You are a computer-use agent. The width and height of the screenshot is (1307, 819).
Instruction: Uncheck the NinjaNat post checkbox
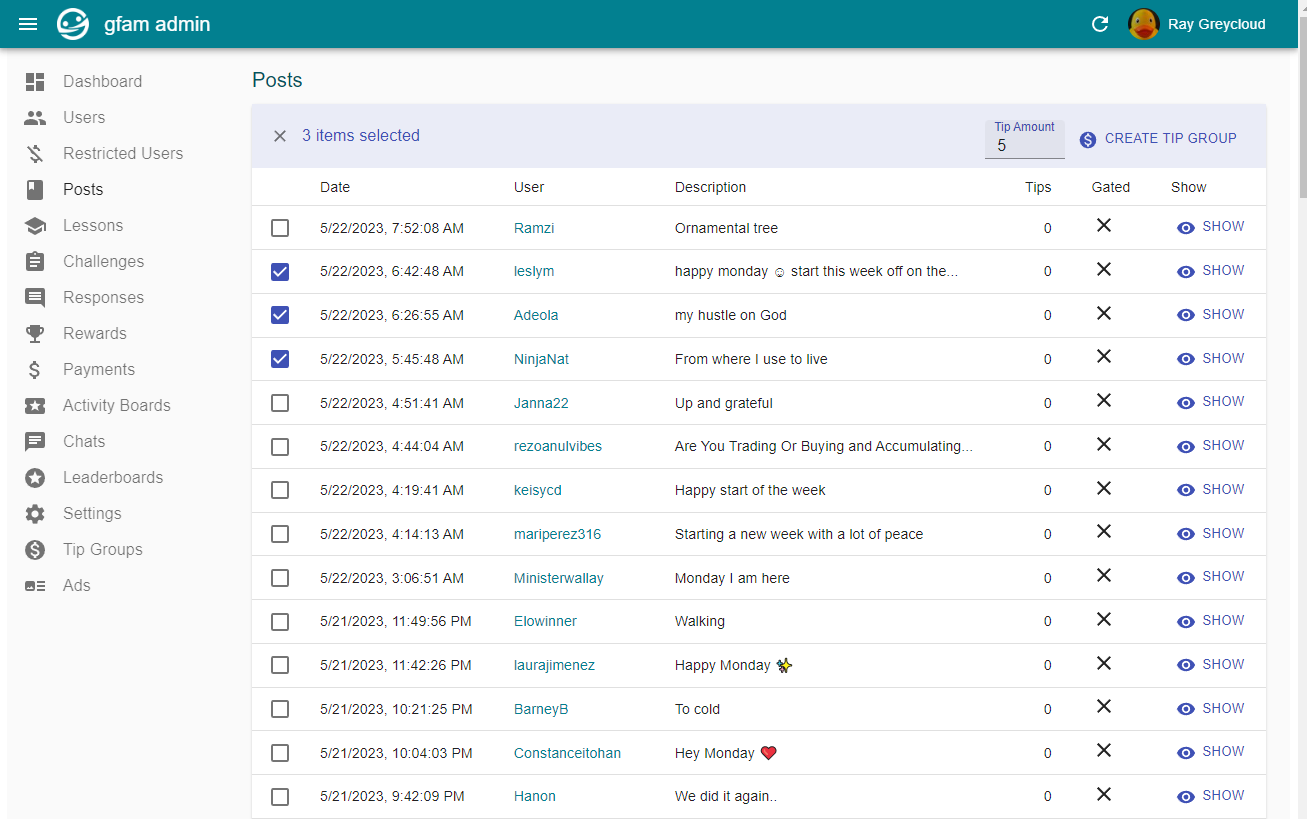coord(280,359)
